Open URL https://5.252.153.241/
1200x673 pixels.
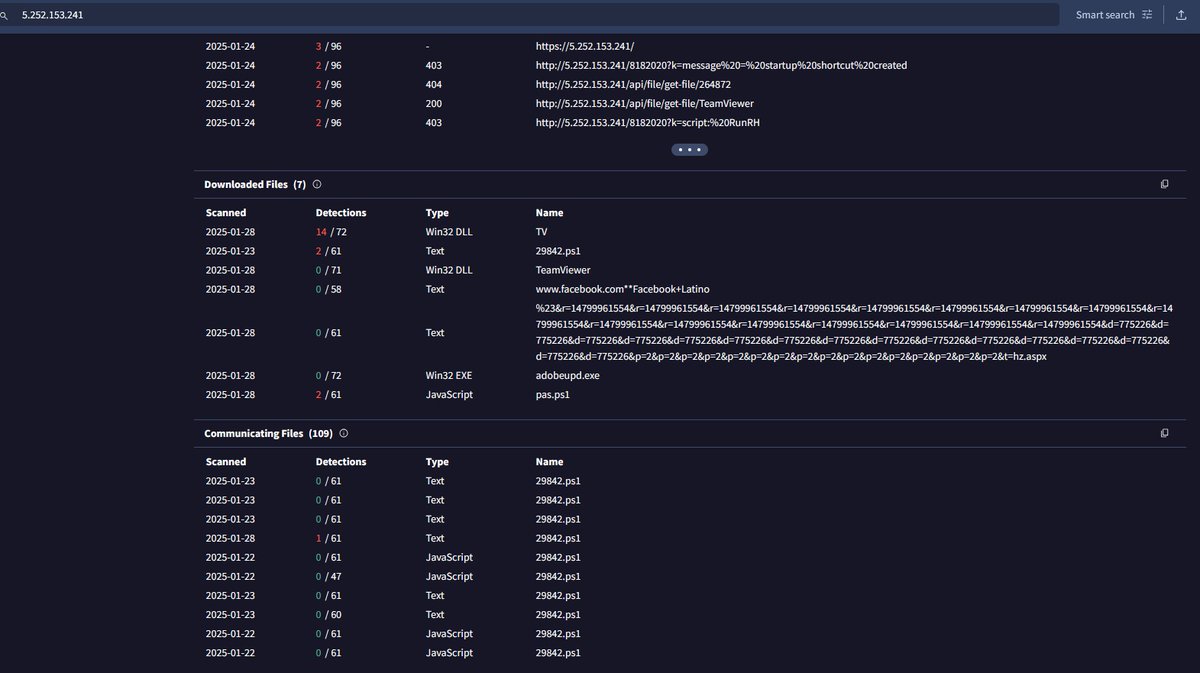pos(584,46)
